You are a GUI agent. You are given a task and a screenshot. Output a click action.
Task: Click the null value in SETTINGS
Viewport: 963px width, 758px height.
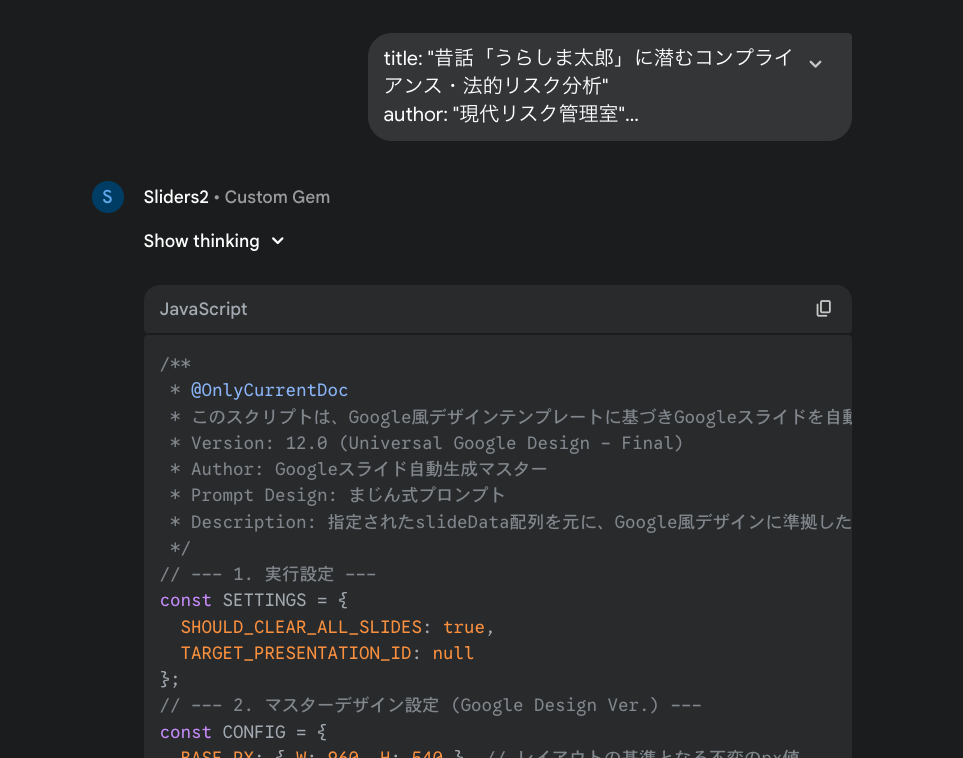coord(453,653)
